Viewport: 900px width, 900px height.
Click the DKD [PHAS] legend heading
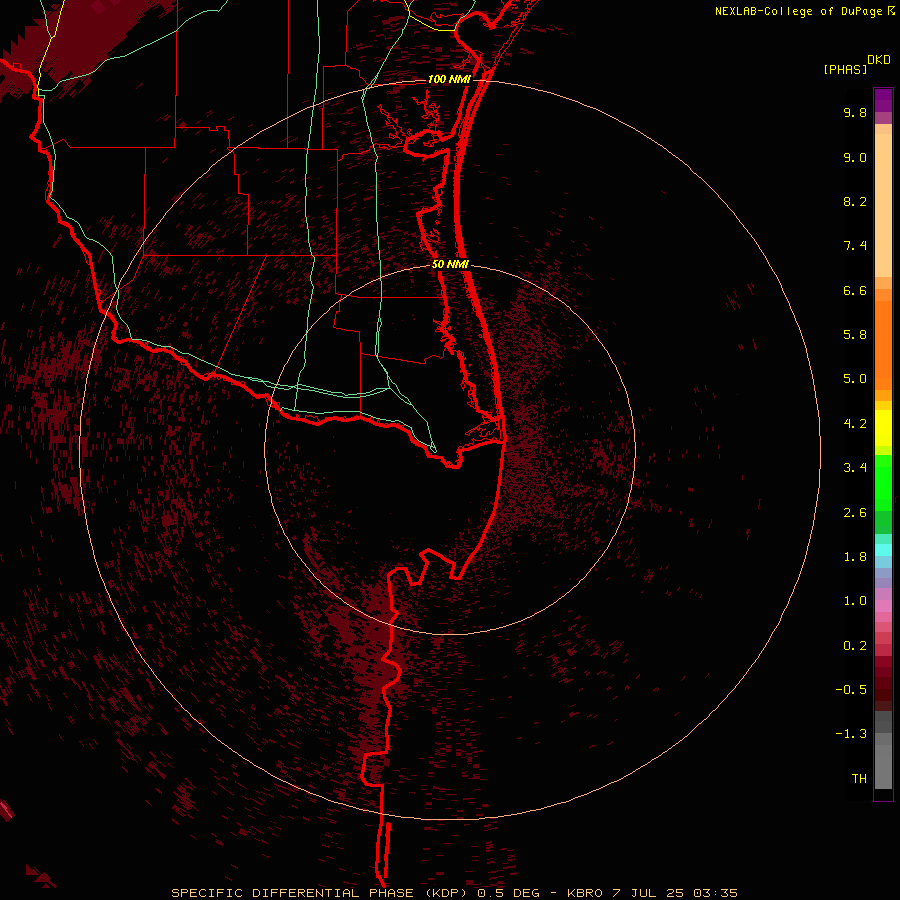point(856,64)
